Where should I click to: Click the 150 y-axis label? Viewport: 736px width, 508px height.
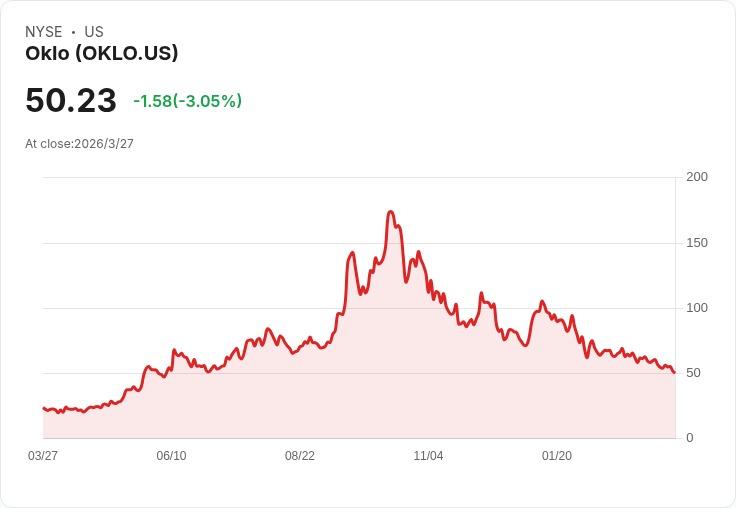697,243
